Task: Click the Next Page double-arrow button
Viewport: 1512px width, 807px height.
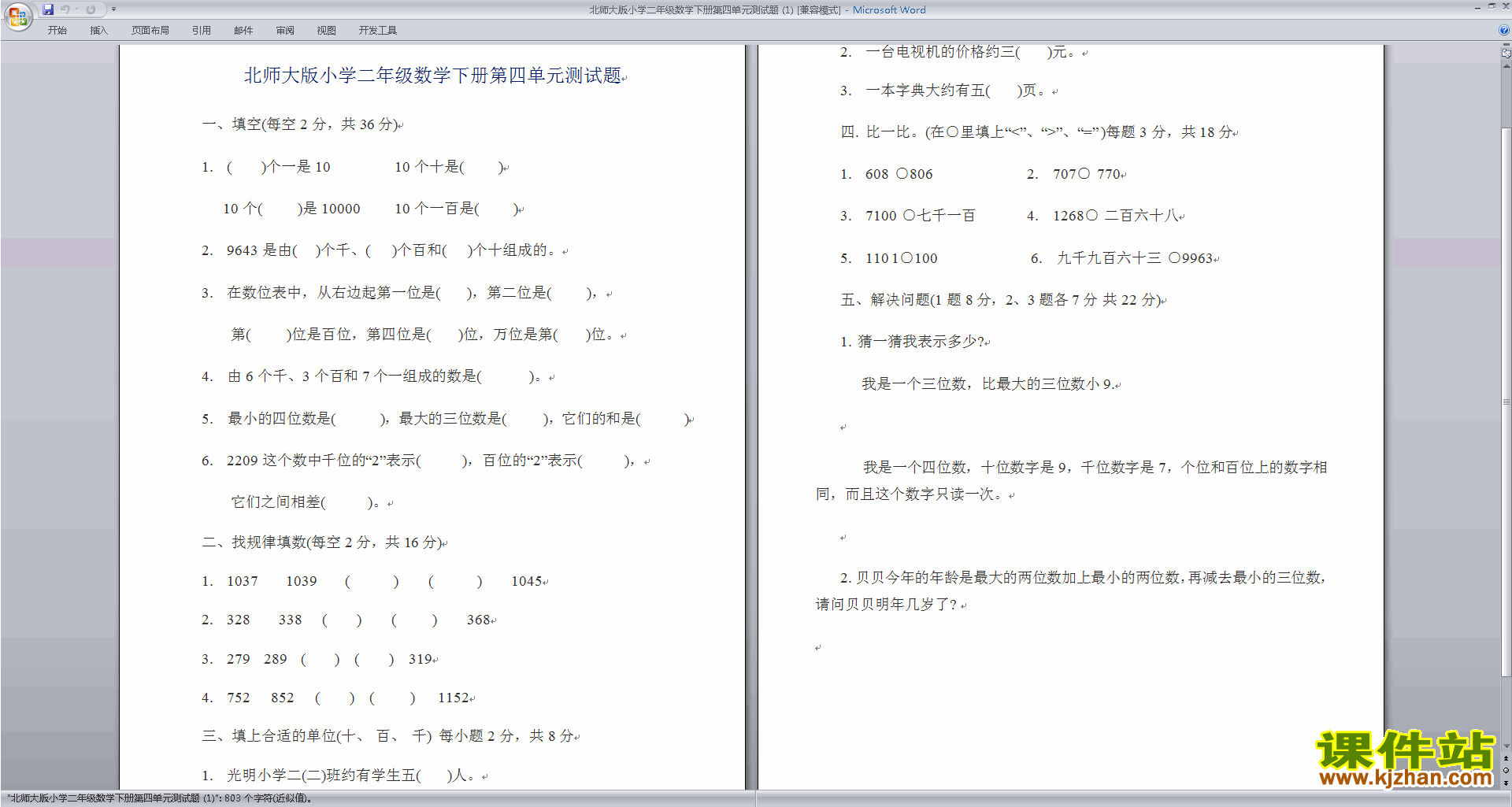Action: [x=1506, y=783]
